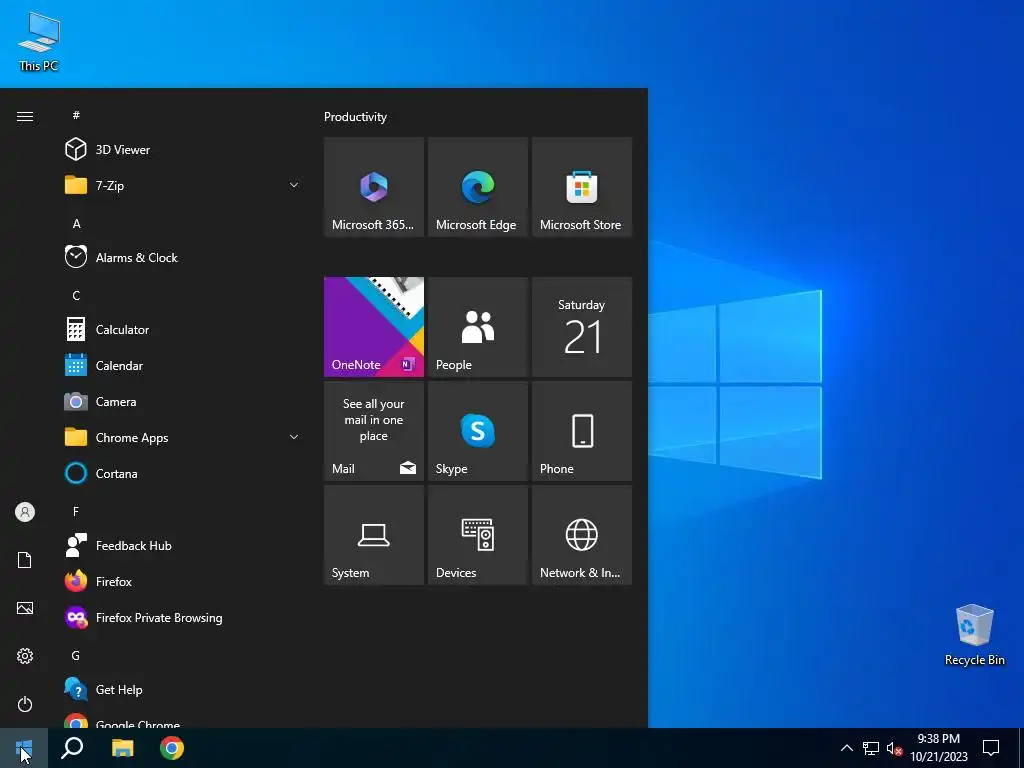Image resolution: width=1024 pixels, height=768 pixels.
Task: Launch the Skype tile
Action: click(x=477, y=431)
